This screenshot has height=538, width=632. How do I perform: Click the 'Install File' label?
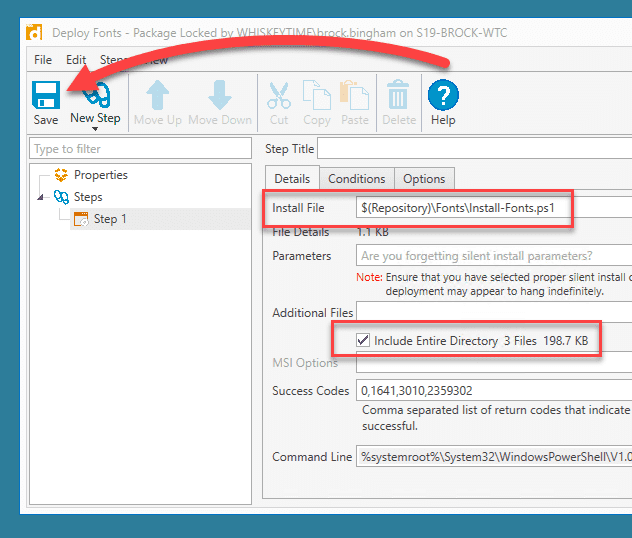point(298,208)
